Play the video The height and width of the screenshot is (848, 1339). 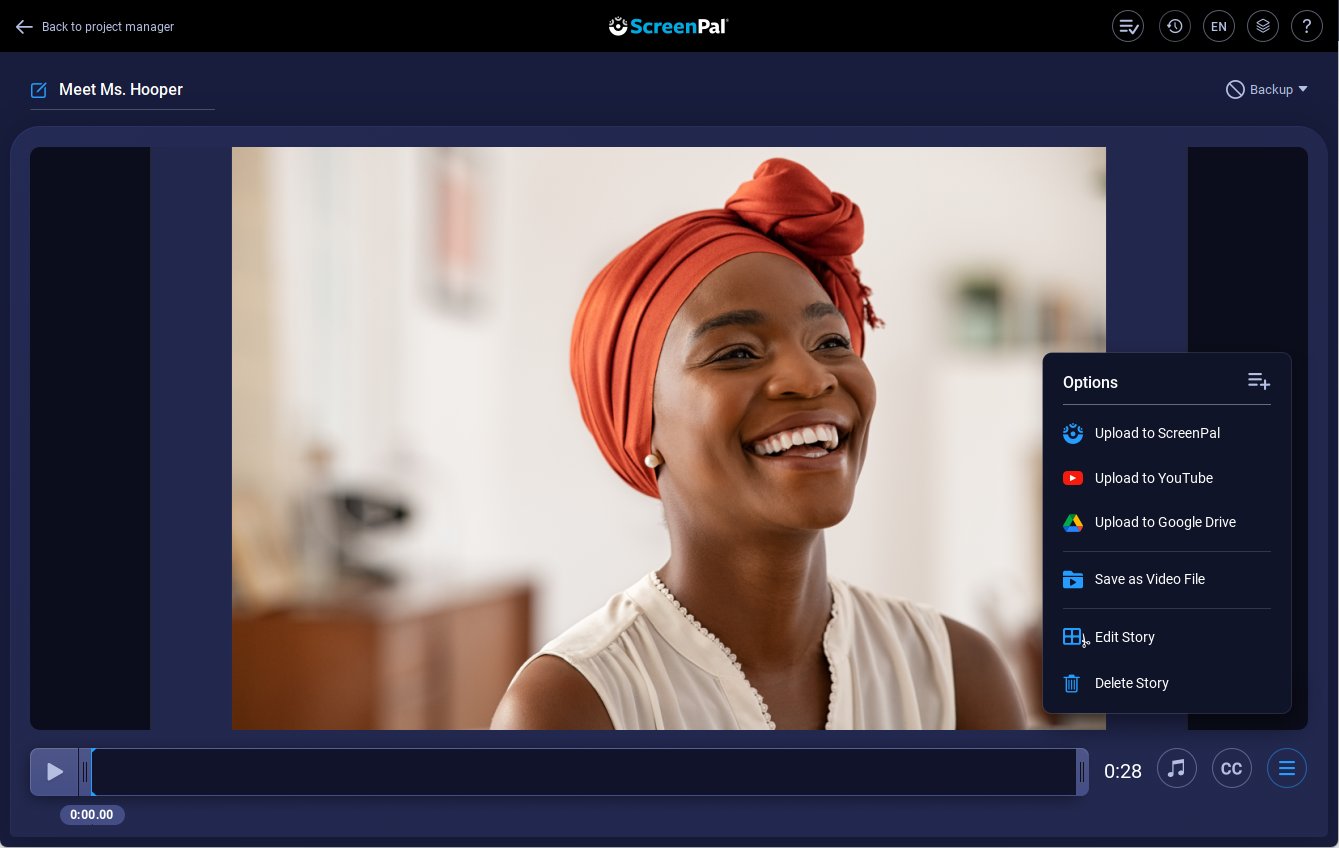coord(54,772)
